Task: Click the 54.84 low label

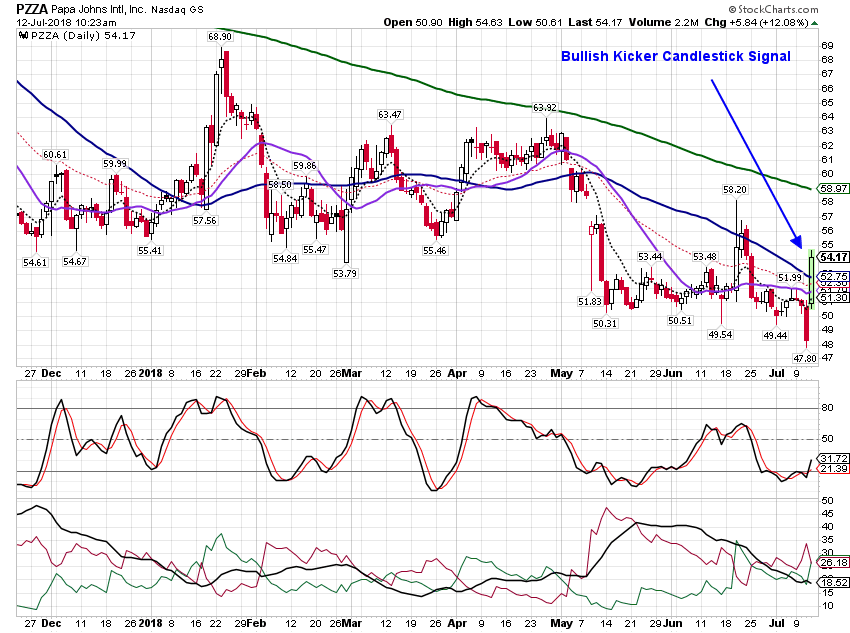Action: coord(285,259)
